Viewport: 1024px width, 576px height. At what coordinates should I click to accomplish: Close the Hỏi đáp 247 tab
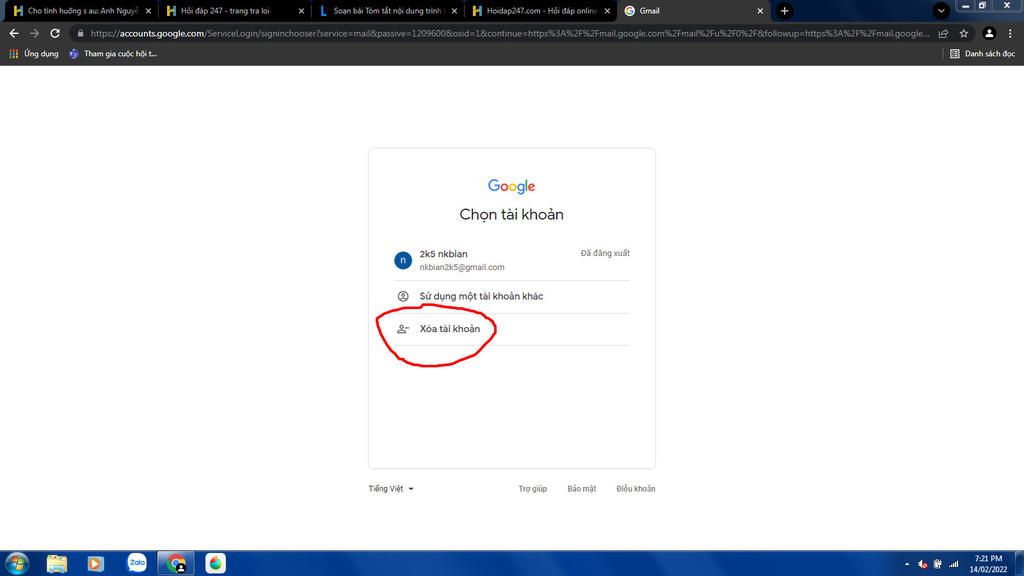pyautogui.click(x=301, y=11)
